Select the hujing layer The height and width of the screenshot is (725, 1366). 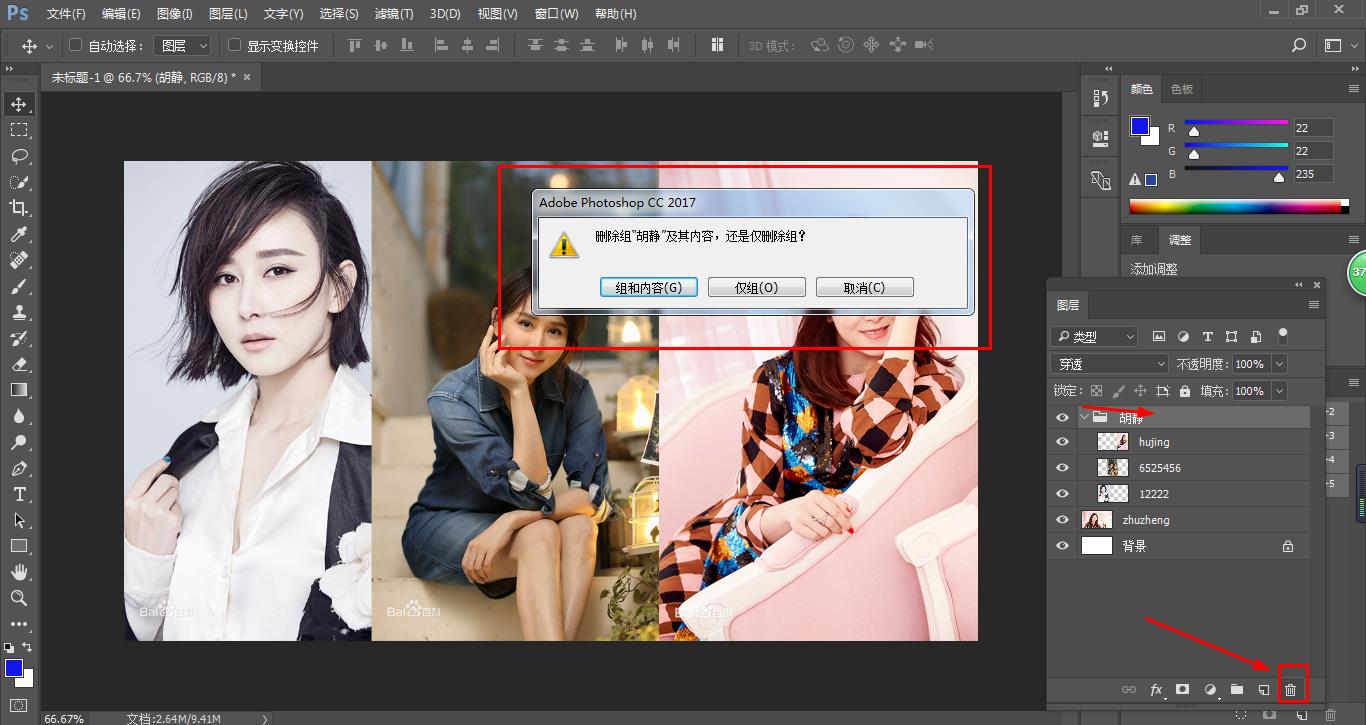(x=1200, y=442)
